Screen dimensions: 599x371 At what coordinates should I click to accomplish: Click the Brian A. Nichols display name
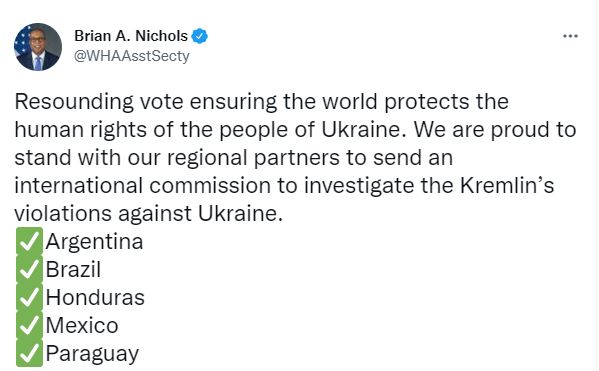131,36
